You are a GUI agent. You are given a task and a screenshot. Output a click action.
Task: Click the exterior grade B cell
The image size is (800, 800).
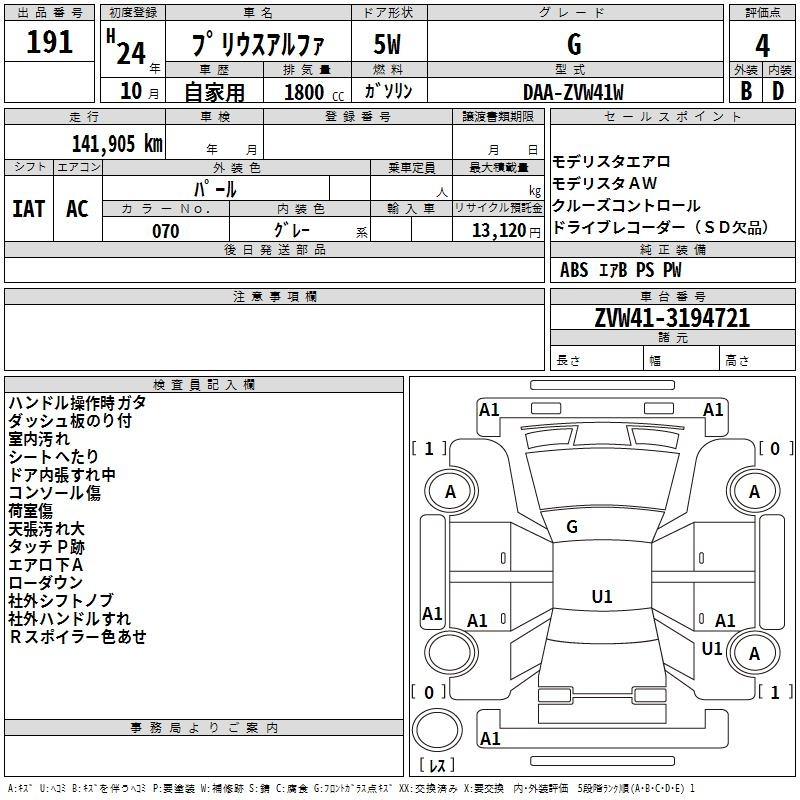click(x=745, y=90)
